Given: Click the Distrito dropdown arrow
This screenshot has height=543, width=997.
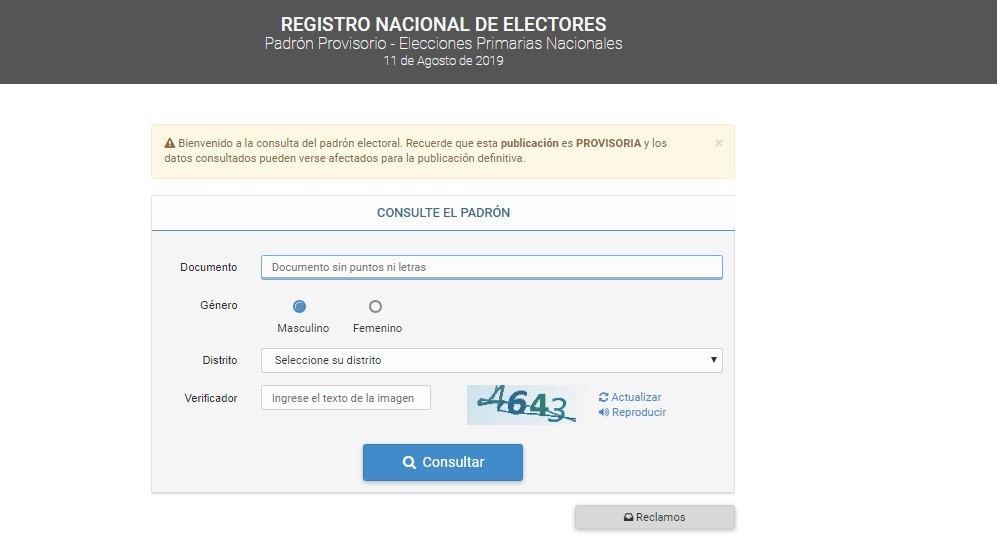Looking at the screenshot, I should 713,360.
